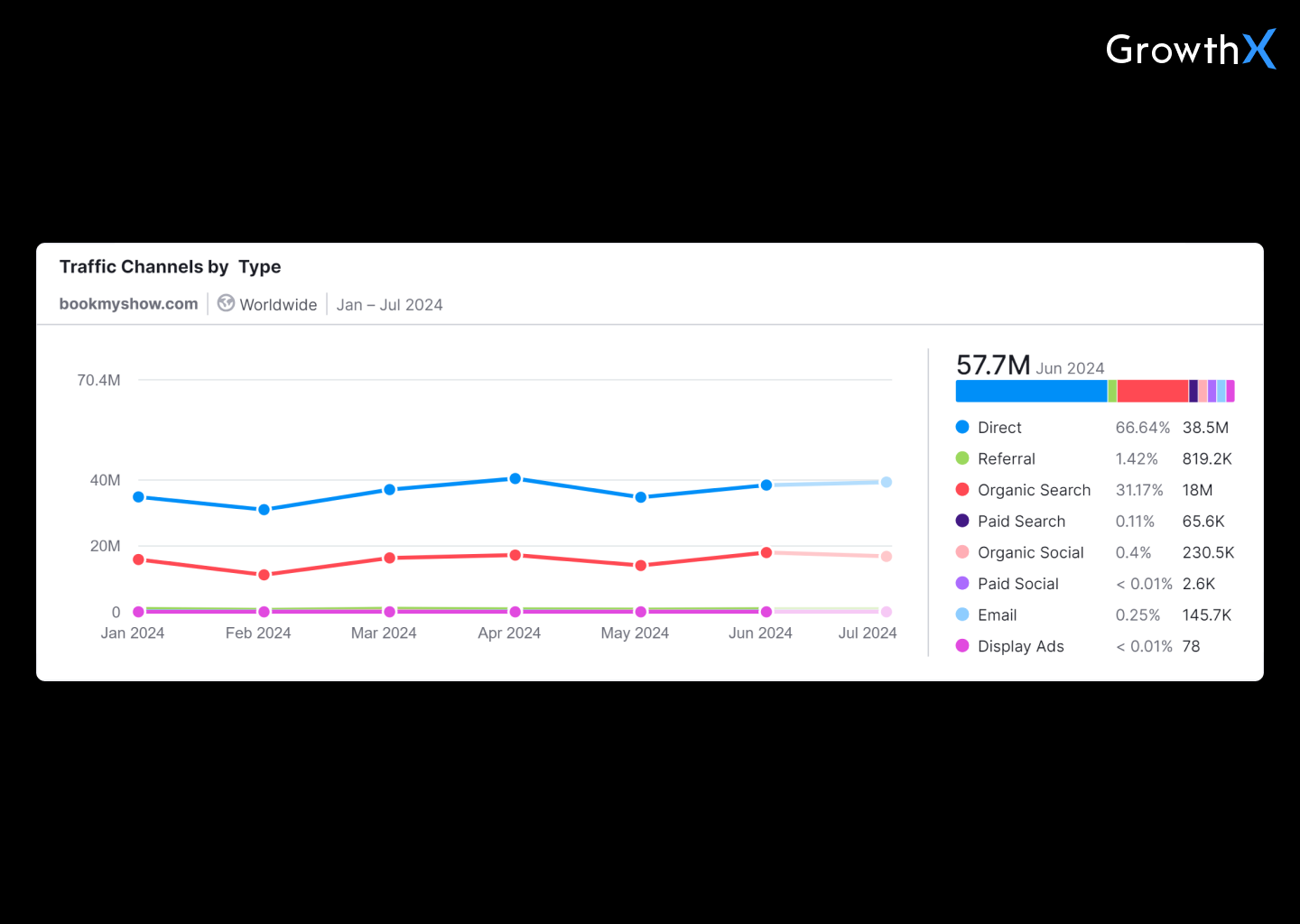This screenshot has height=924, width=1300.
Task: Click the Display Ads magenta legend dot
Action: [x=962, y=646]
